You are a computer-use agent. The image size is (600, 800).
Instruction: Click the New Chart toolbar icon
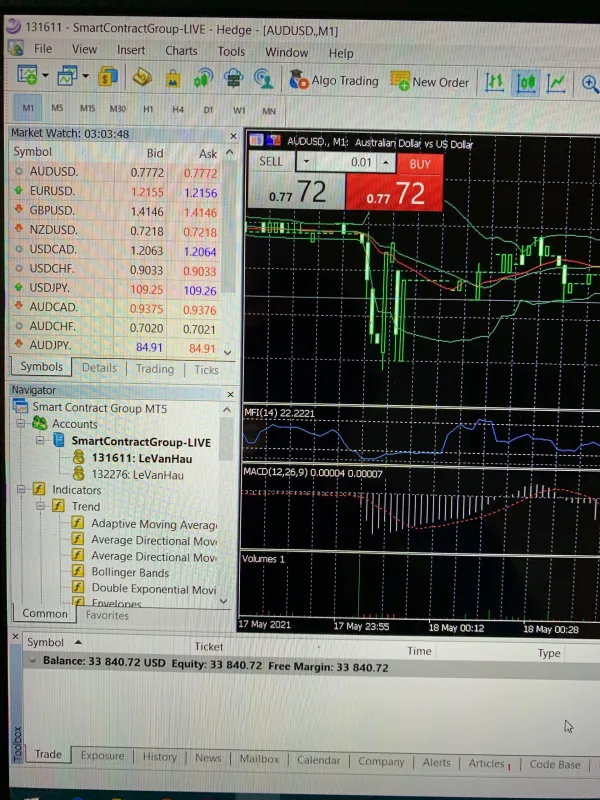click(x=27, y=77)
